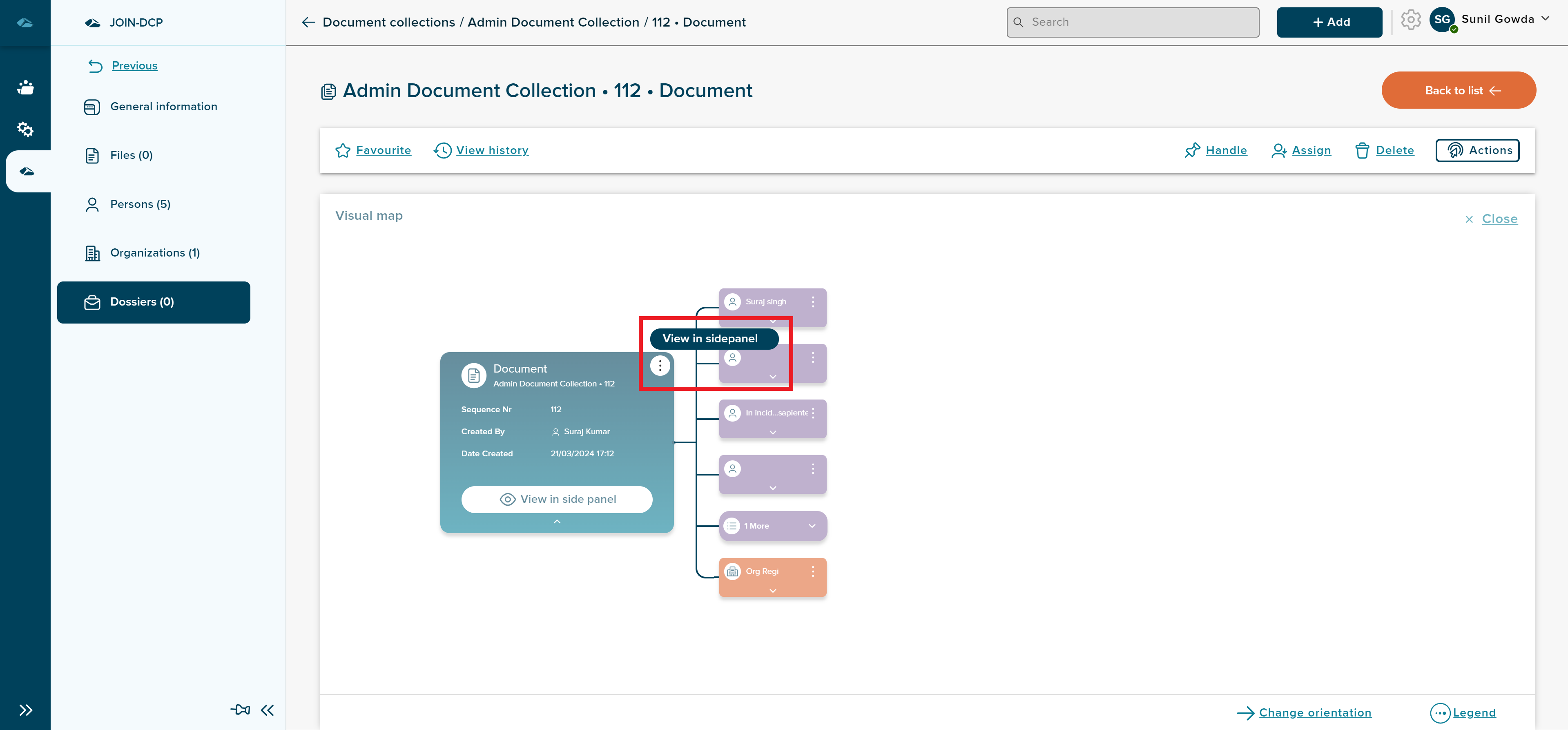Image resolution: width=1568 pixels, height=730 pixels.
Task: Open the three-dot menu on Document card
Action: (x=660, y=366)
